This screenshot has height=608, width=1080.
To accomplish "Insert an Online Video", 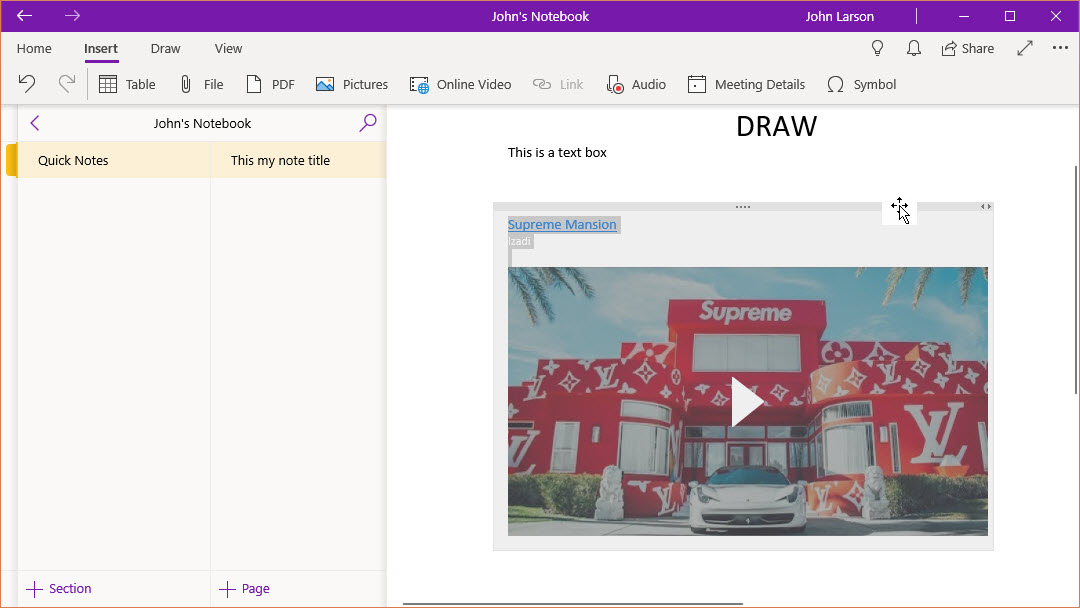I will [460, 85].
